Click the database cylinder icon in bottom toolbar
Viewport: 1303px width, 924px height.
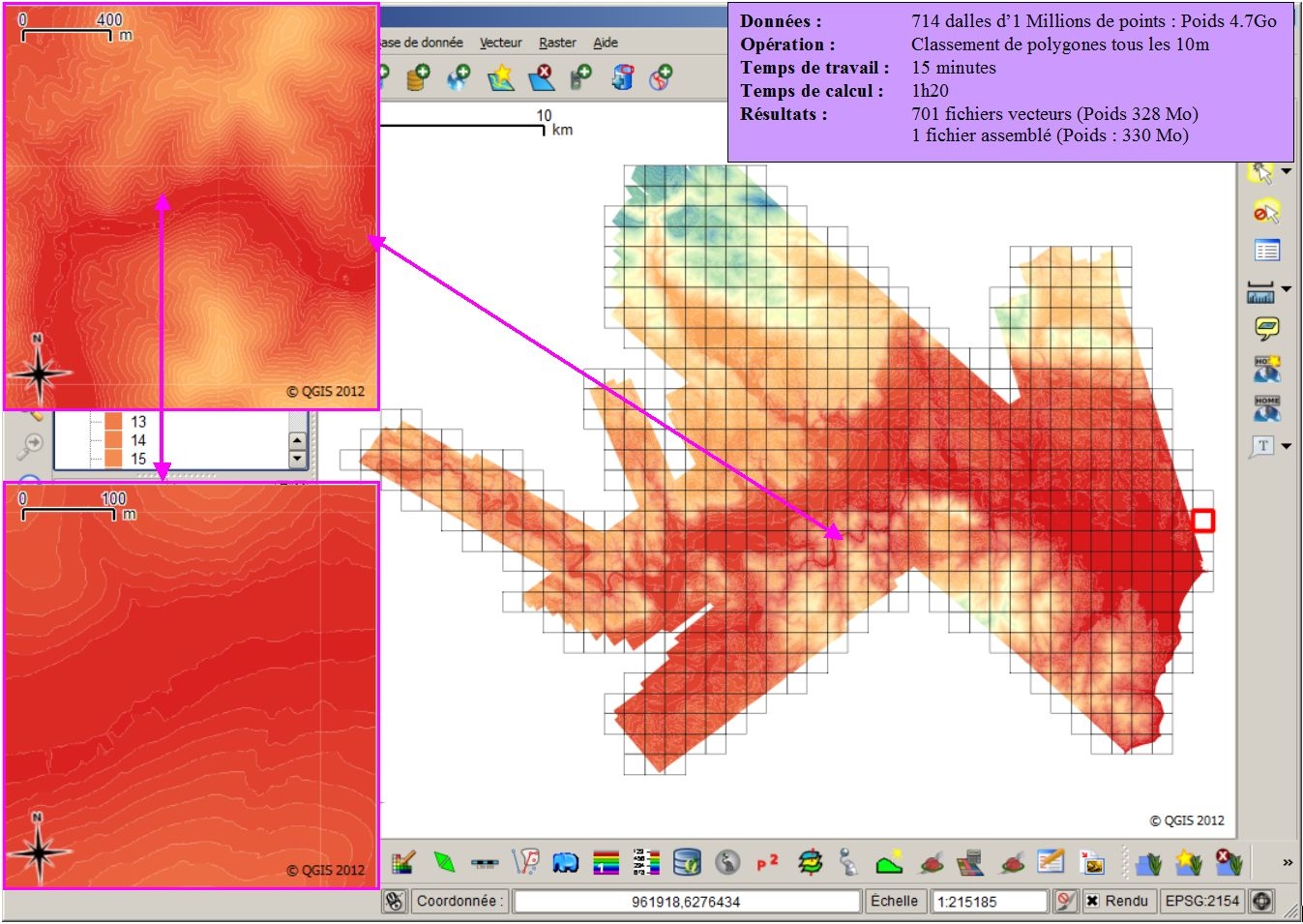point(687,861)
